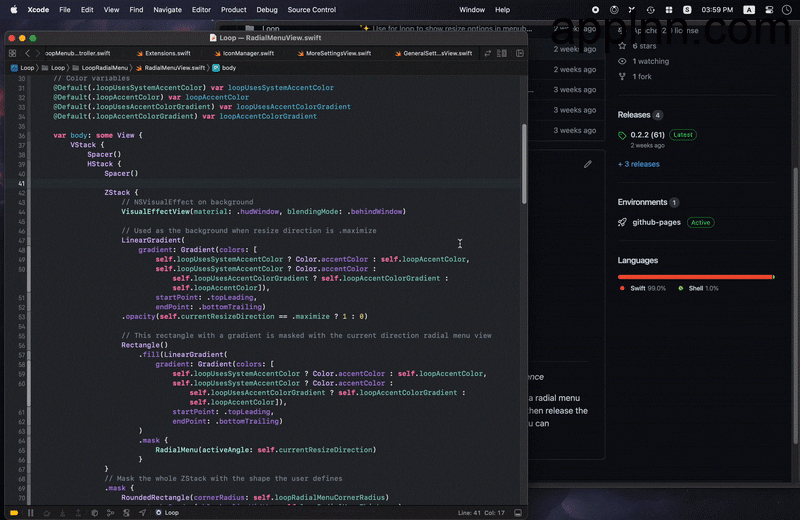Click the step over debug icon
The width and height of the screenshot is (800, 520).
[46, 512]
